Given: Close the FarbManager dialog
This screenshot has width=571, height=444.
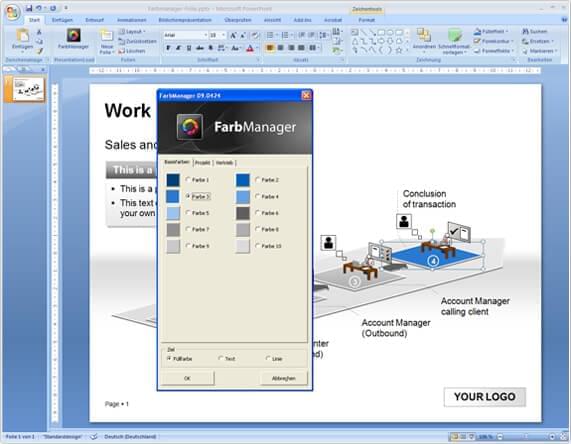Looking at the screenshot, I should [306, 95].
